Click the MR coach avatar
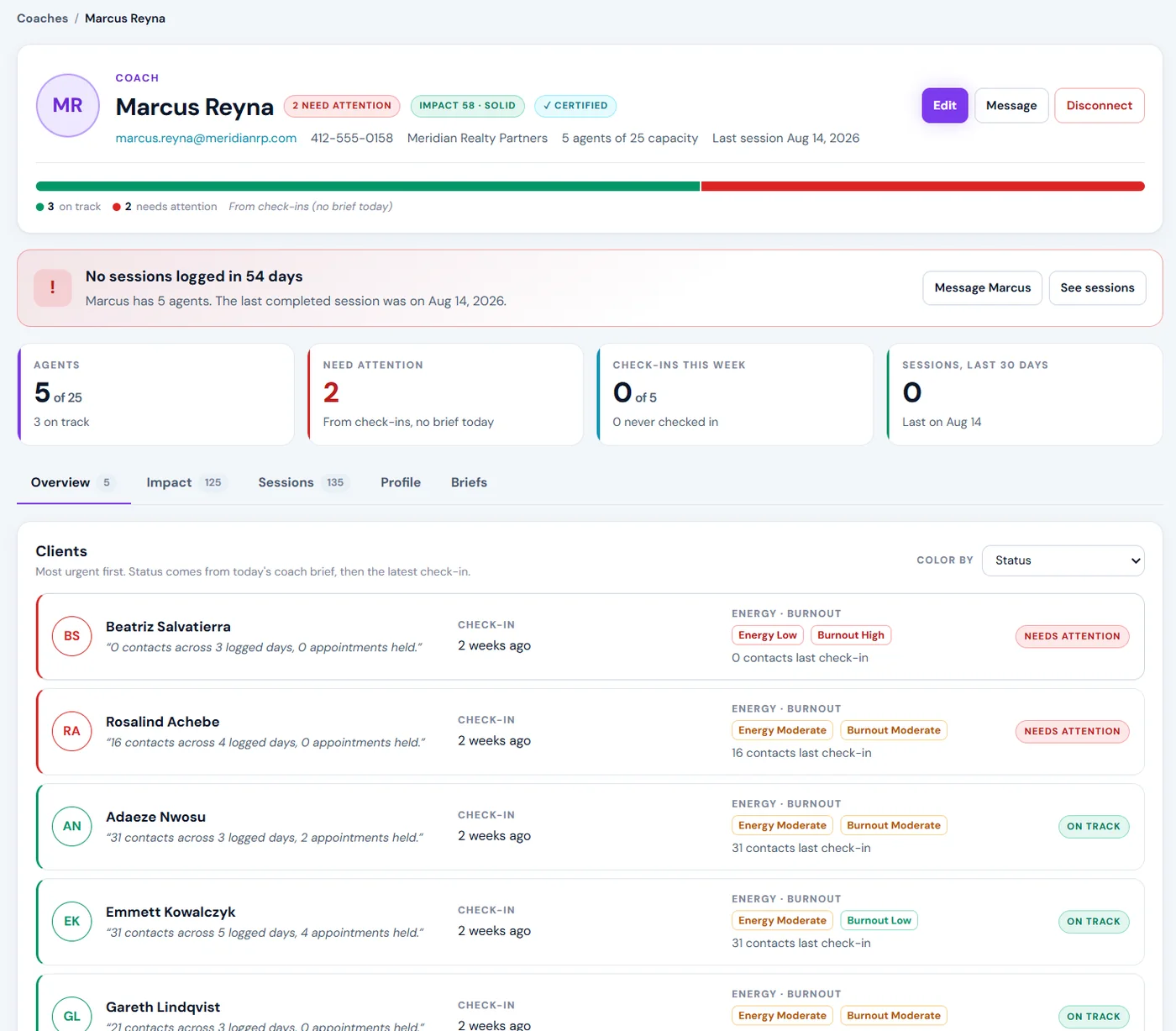 pyautogui.click(x=68, y=105)
